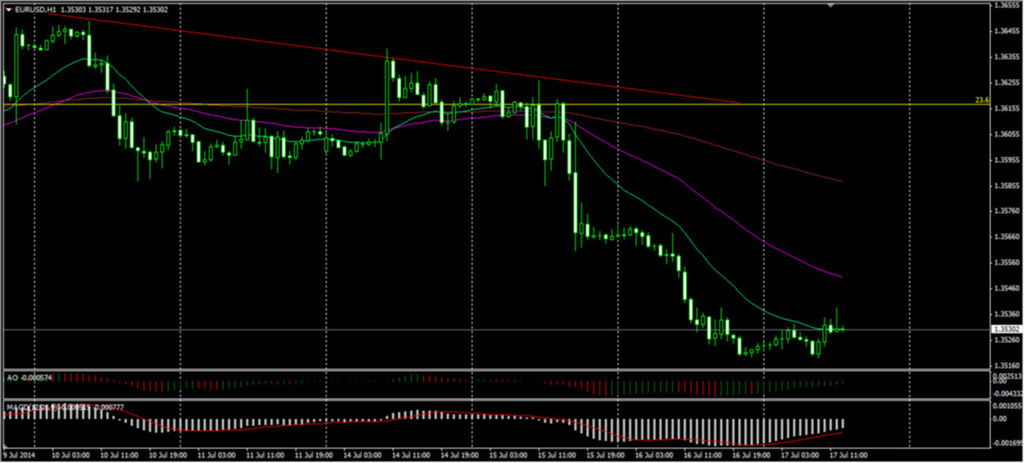This screenshot has height=463, width=1024.
Task: Click the 1.36555 price scale value
Action: [1007, 5]
